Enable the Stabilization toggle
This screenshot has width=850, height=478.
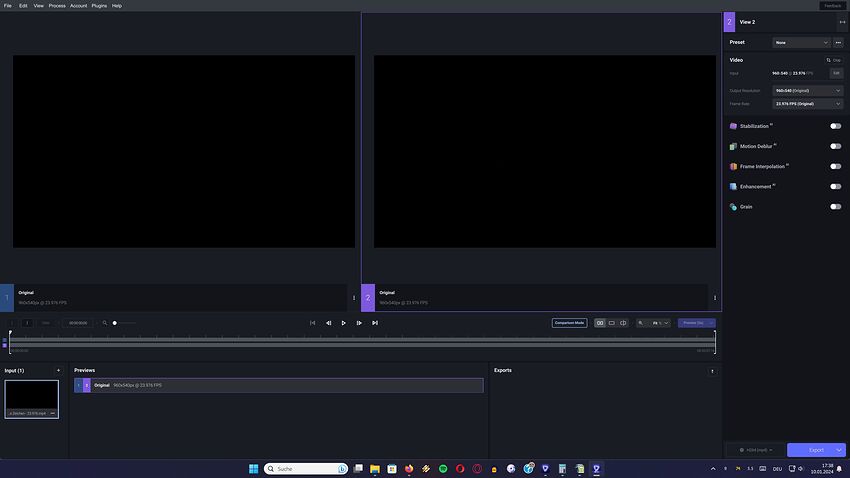click(835, 126)
